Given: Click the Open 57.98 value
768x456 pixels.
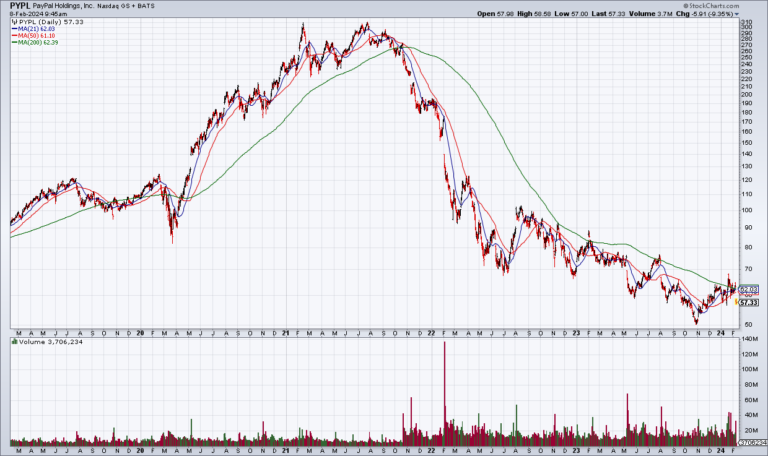Looking at the screenshot, I should [495, 14].
